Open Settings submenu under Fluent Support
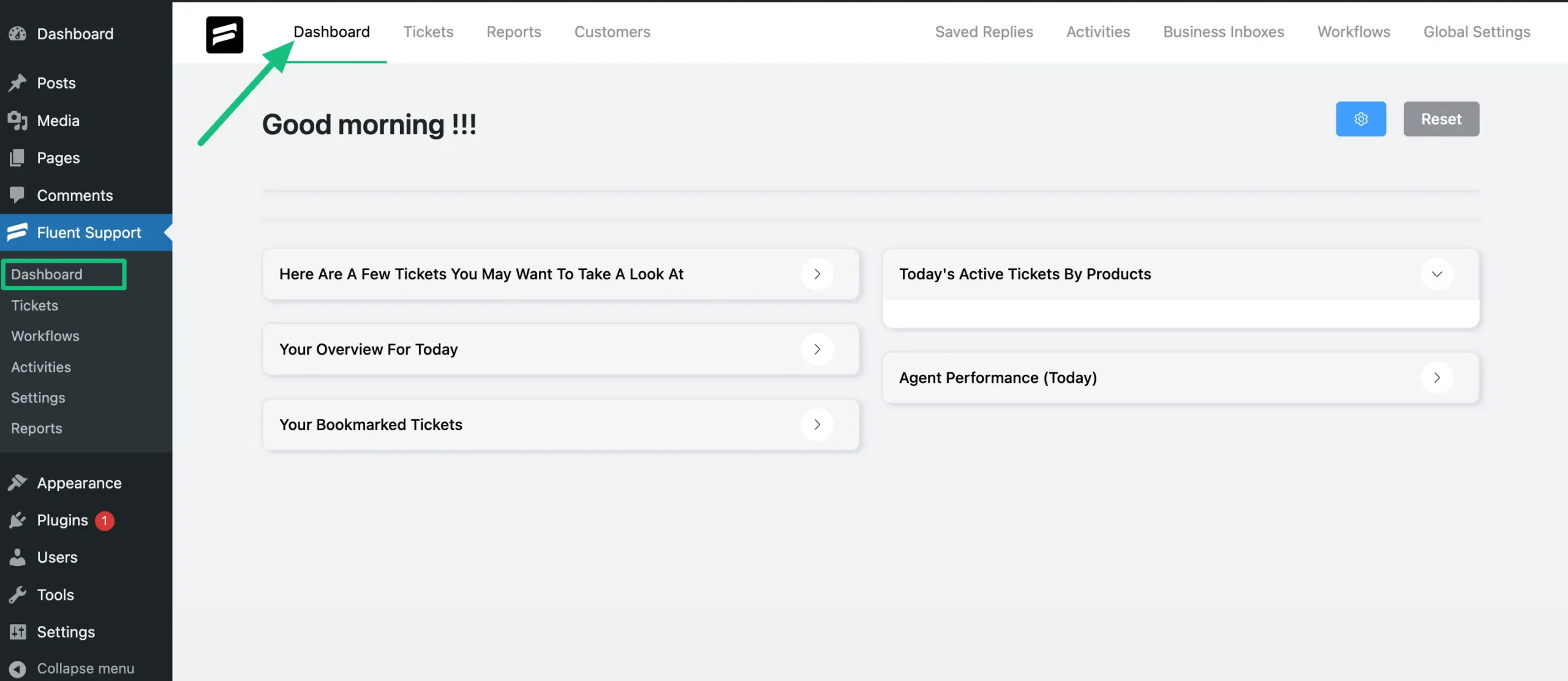The height and width of the screenshot is (681, 1568). [38, 397]
